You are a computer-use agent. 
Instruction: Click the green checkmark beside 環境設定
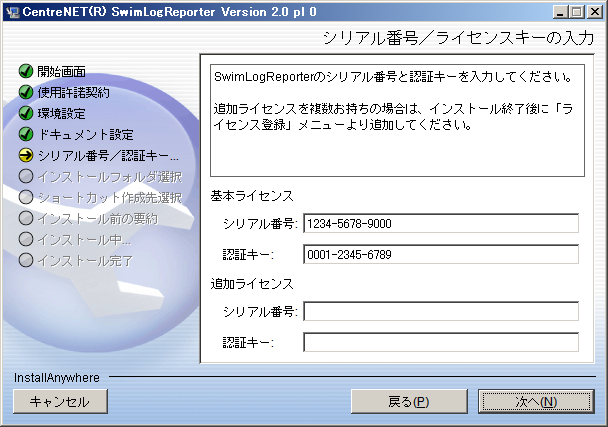pos(26,113)
